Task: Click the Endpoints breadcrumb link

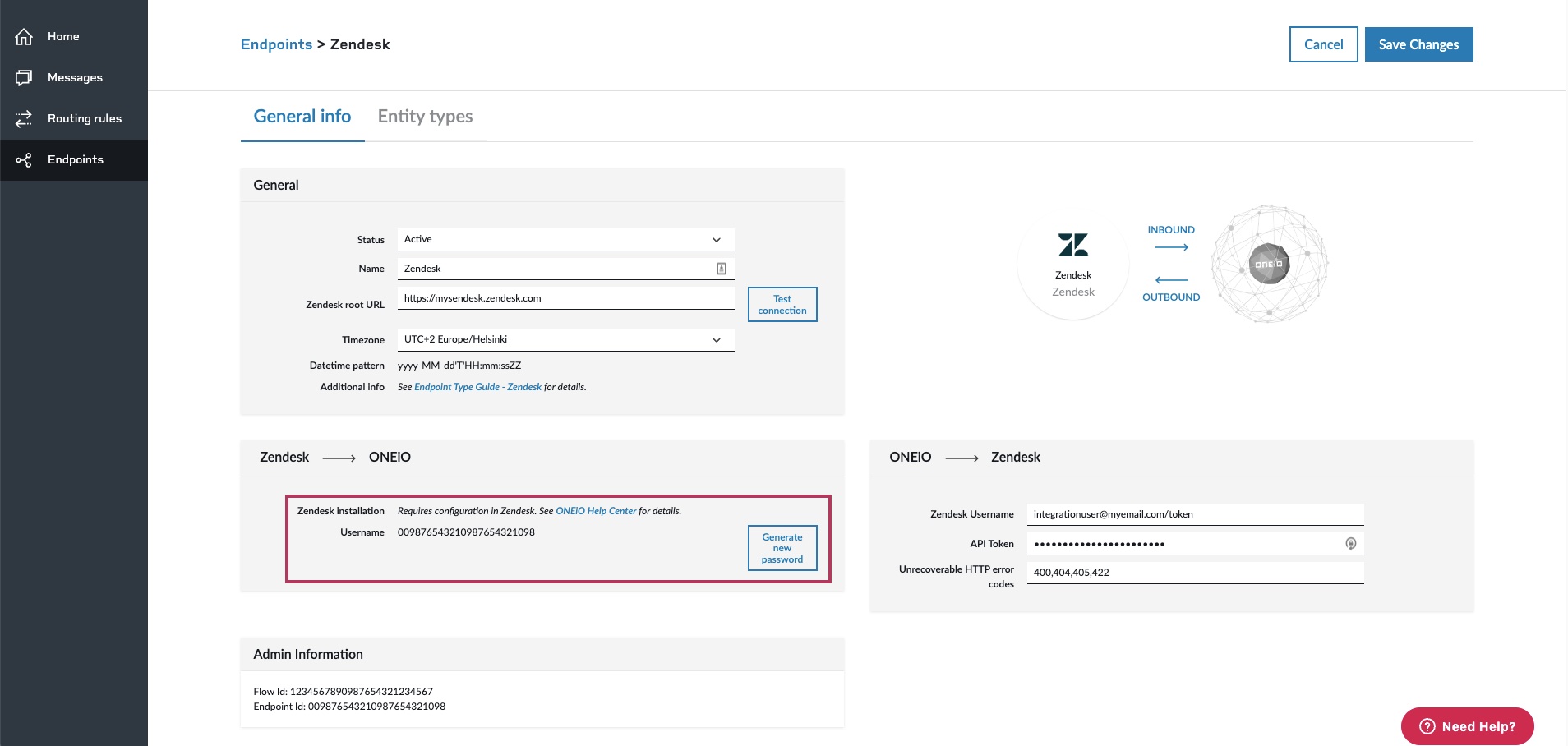Action: [276, 44]
